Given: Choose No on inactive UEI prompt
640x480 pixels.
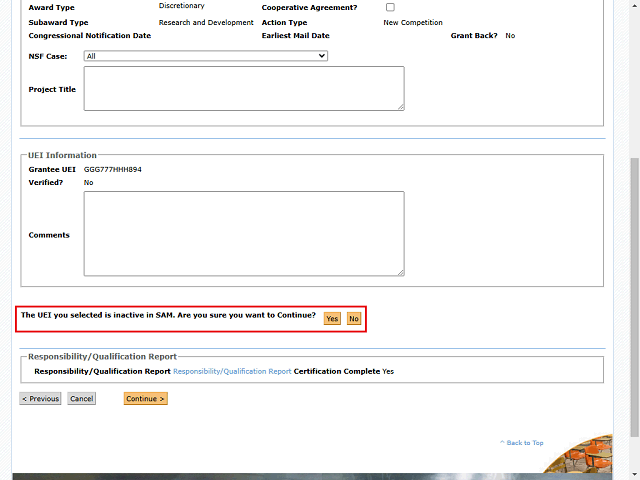Looking at the screenshot, I should point(354,318).
